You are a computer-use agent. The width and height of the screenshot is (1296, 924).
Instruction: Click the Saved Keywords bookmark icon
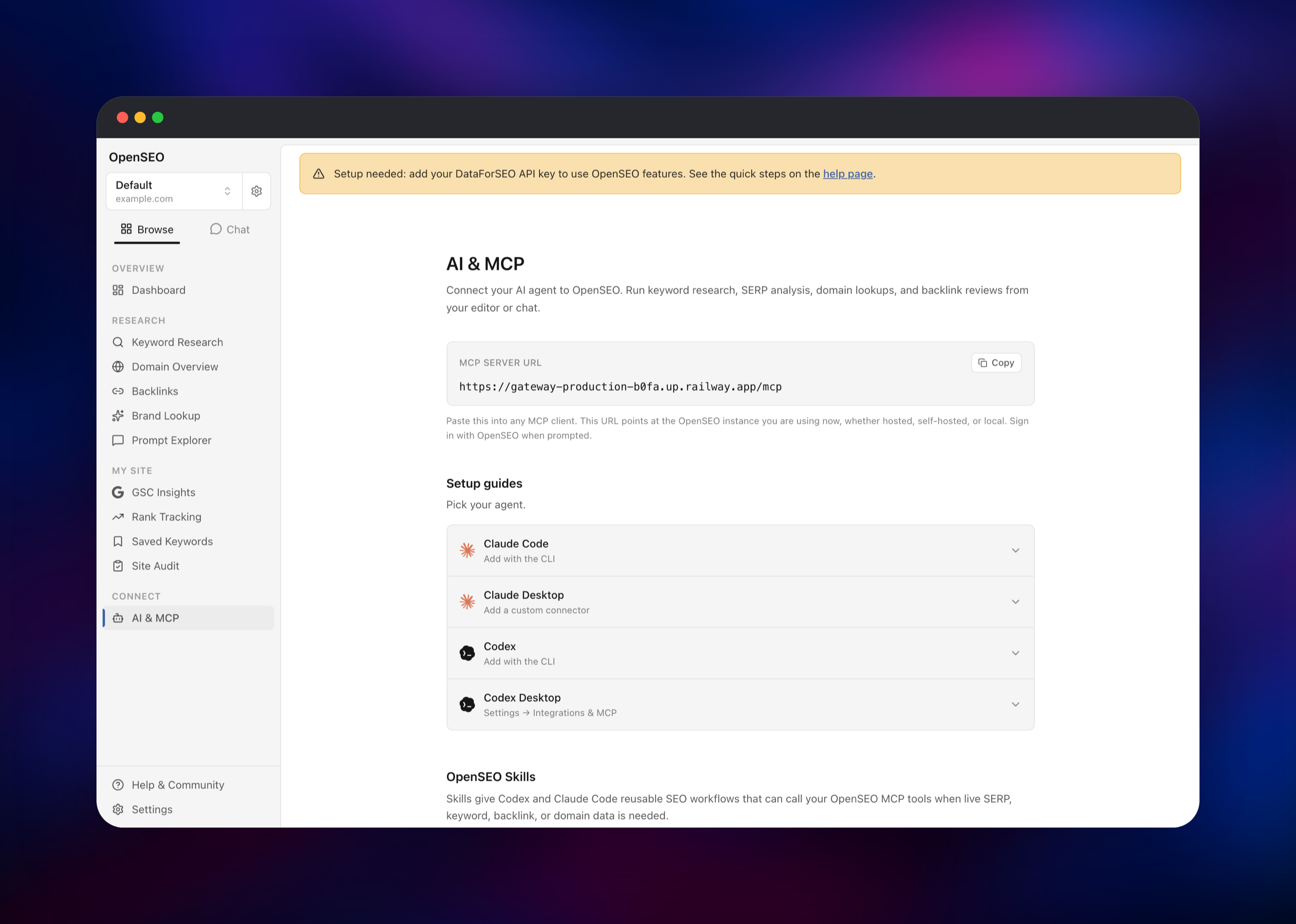click(118, 542)
